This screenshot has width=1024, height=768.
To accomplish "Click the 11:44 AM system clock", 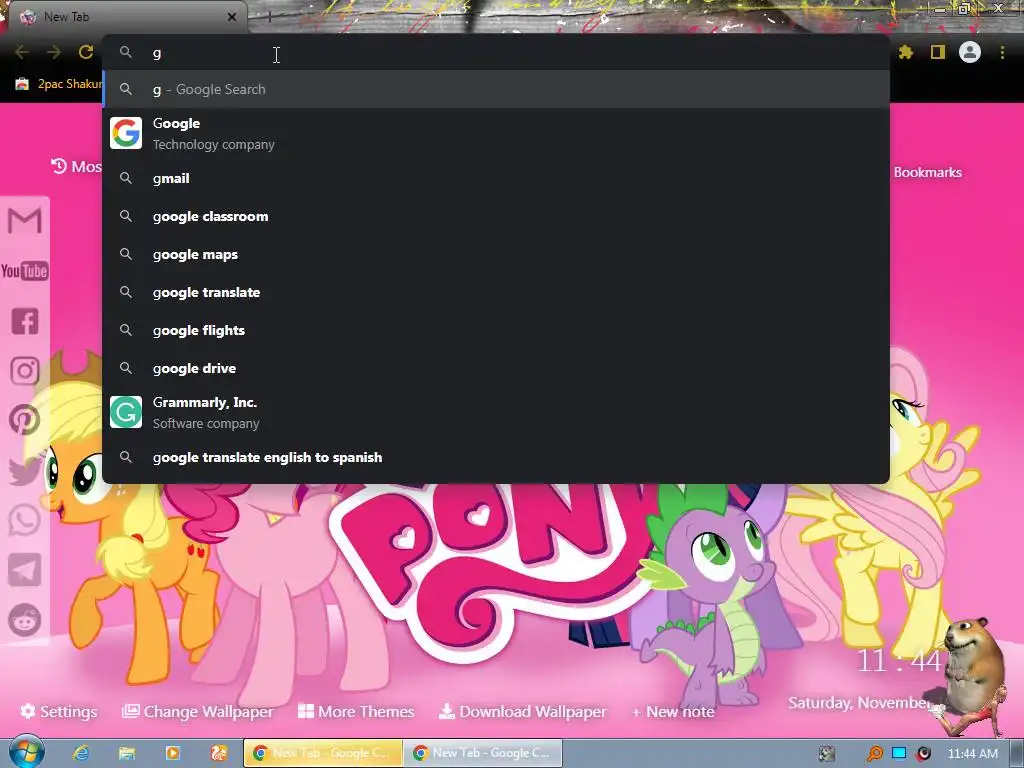I will point(972,754).
